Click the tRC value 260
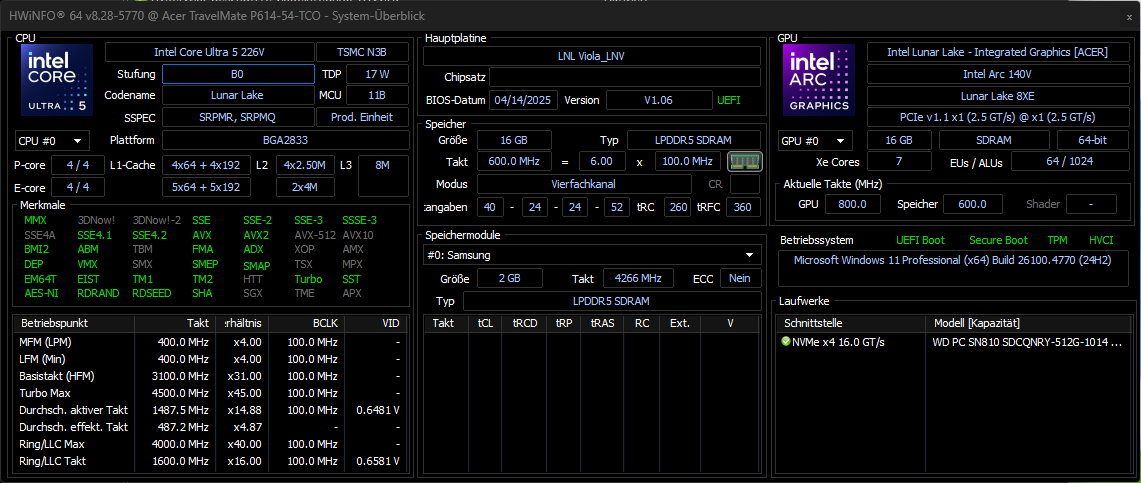The image size is (1141, 483). click(x=678, y=207)
